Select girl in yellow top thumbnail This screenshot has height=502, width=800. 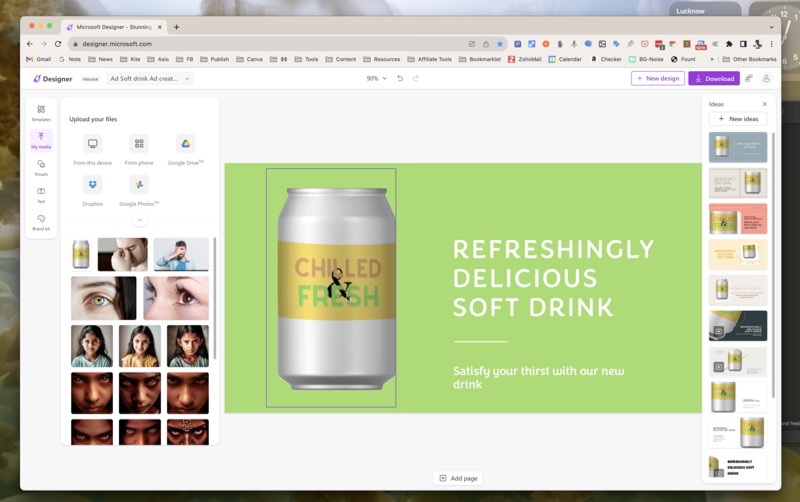(140, 346)
